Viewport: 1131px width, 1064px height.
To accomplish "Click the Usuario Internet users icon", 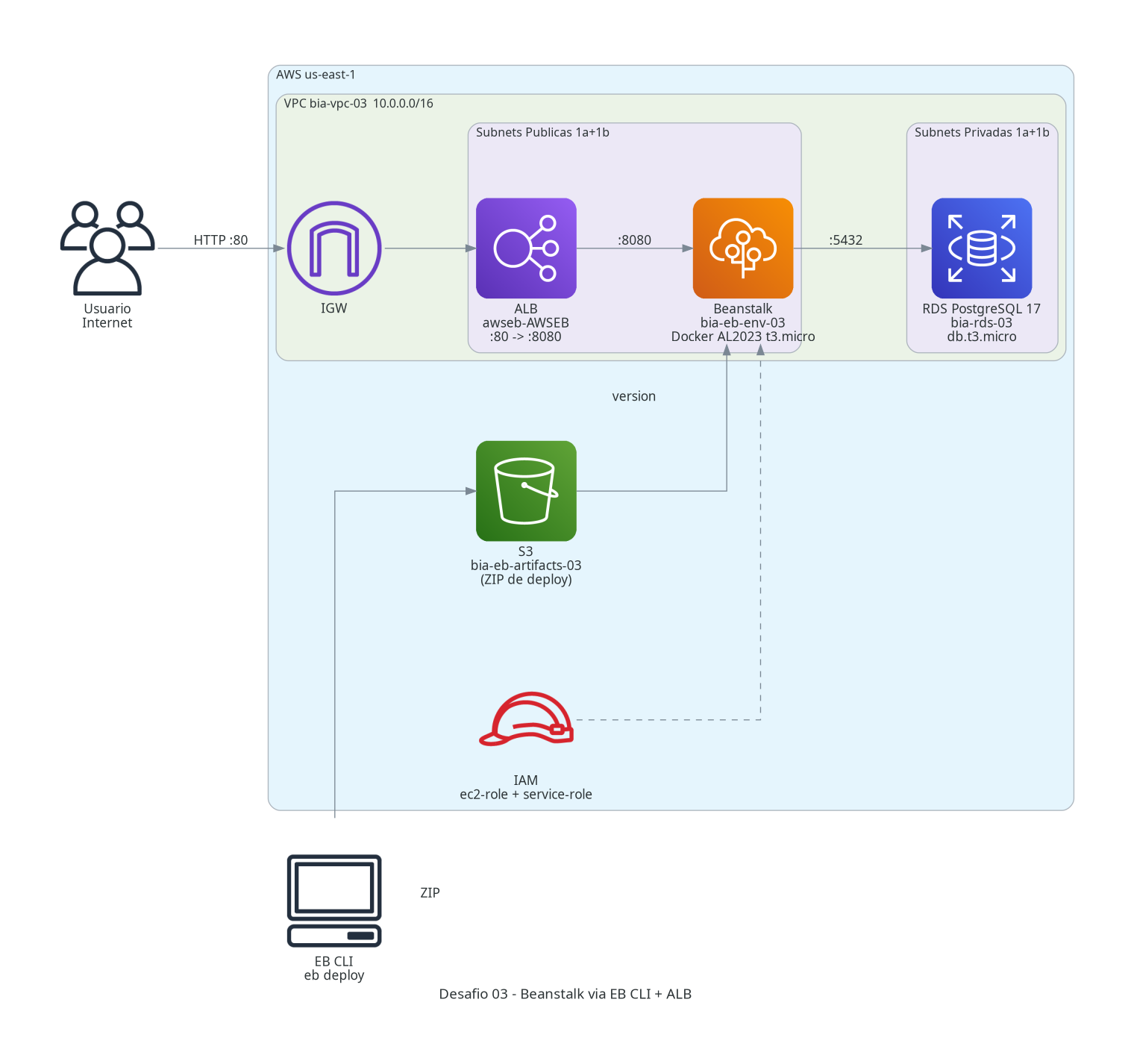I will tap(107, 248).
